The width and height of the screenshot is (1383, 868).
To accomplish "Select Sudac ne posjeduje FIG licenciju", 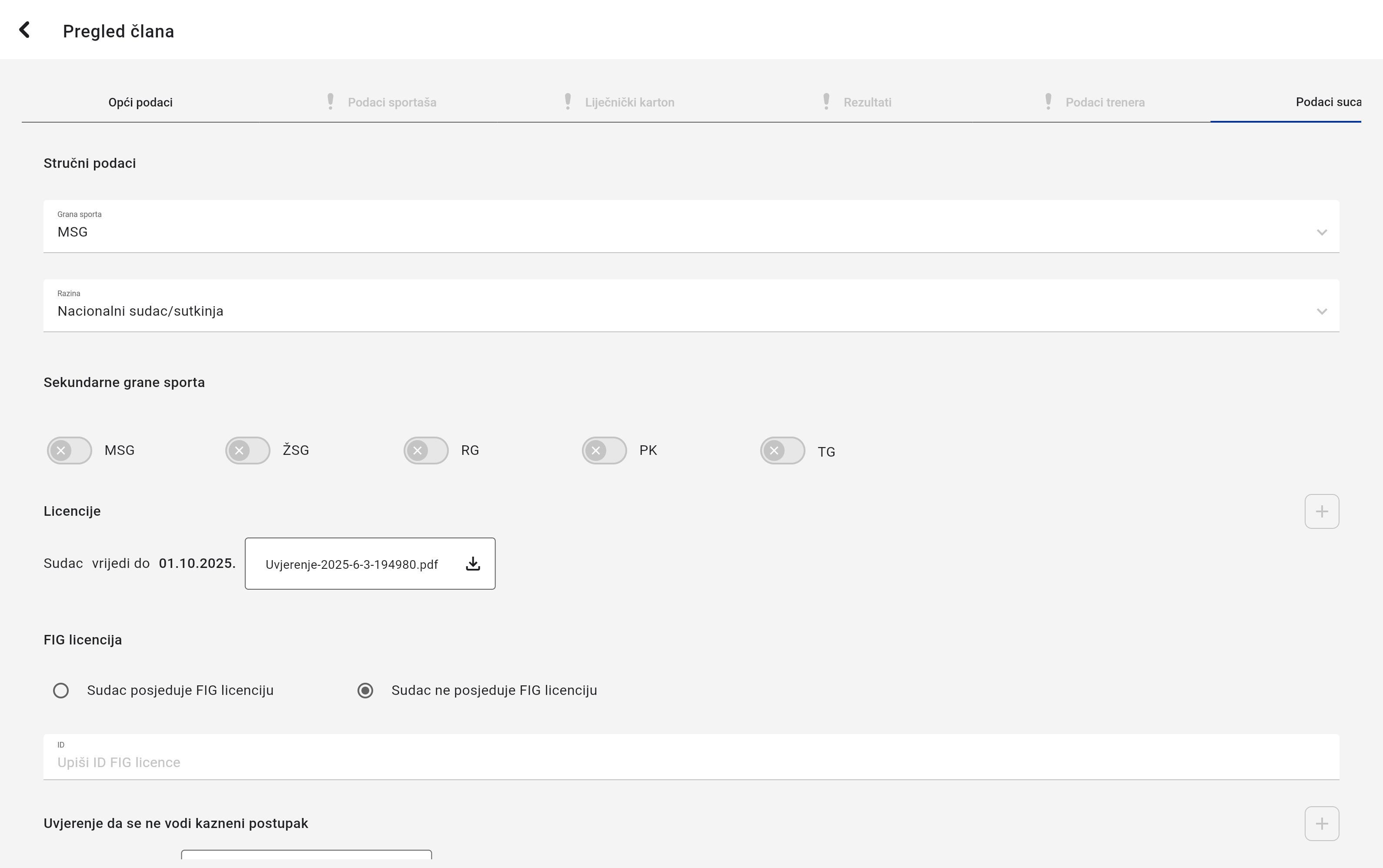I will point(365,691).
